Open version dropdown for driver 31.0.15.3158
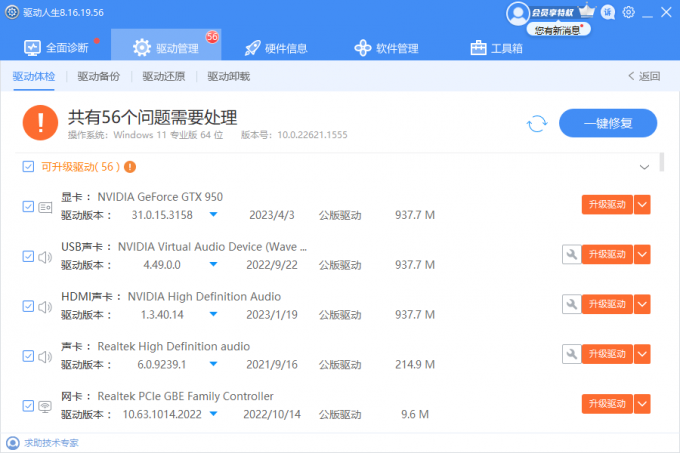The height and width of the screenshot is (453, 680). click(x=213, y=215)
